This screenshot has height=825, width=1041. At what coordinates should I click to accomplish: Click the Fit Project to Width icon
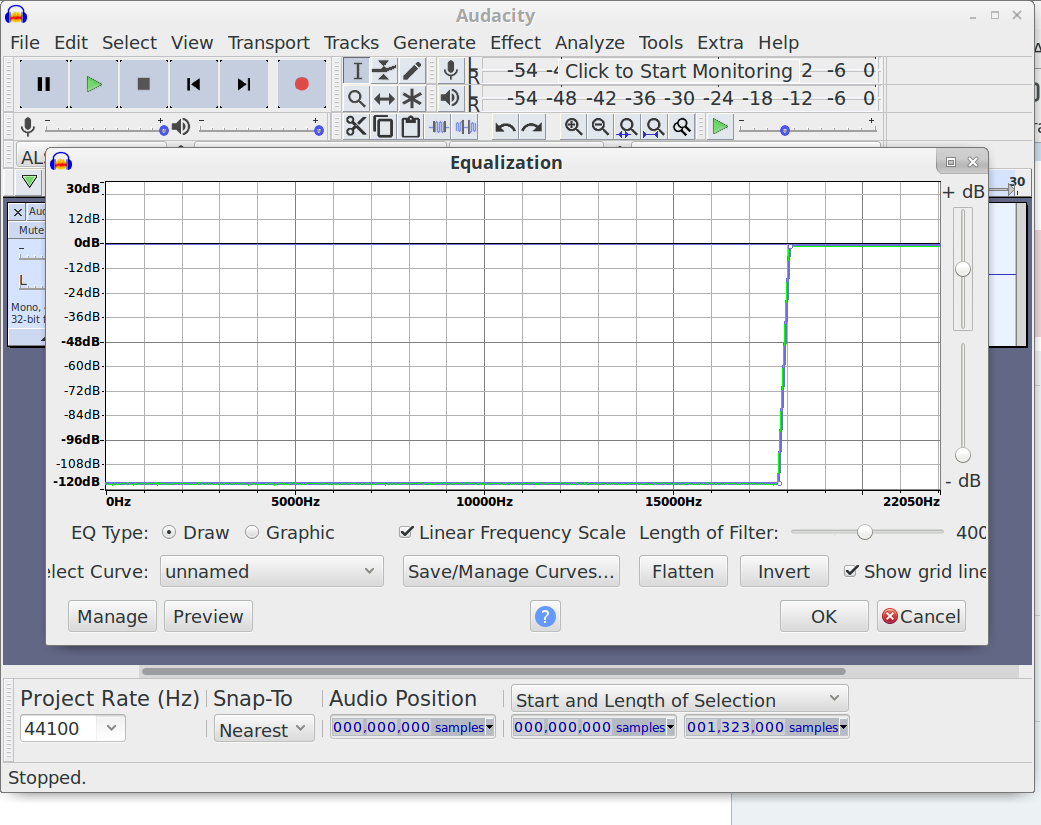pyautogui.click(x=654, y=126)
